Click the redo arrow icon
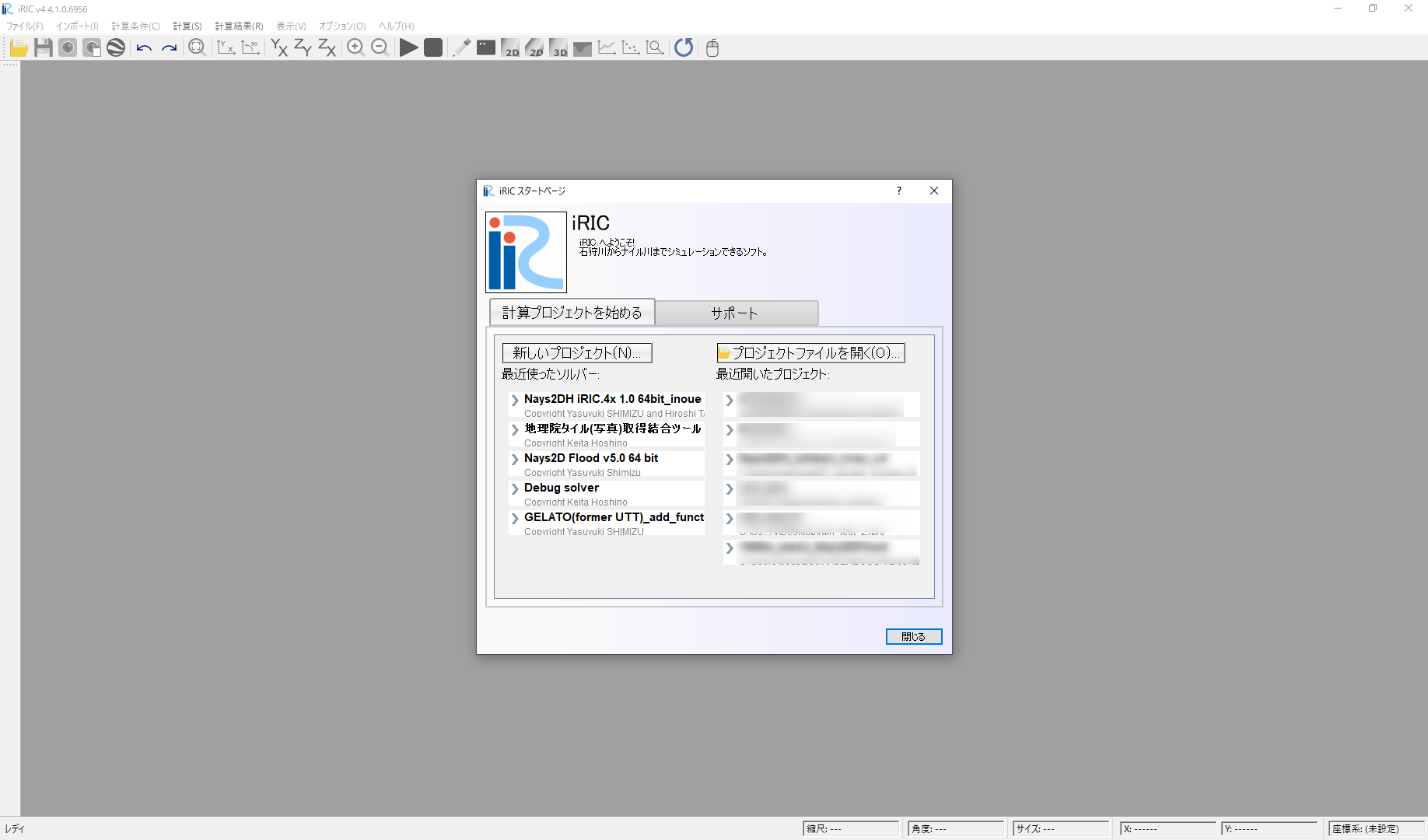 point(169,47)
